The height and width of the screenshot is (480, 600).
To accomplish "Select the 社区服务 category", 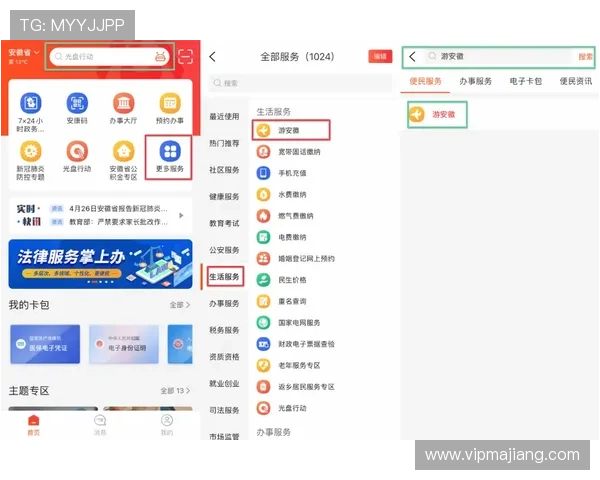I will tap(224, 170).
